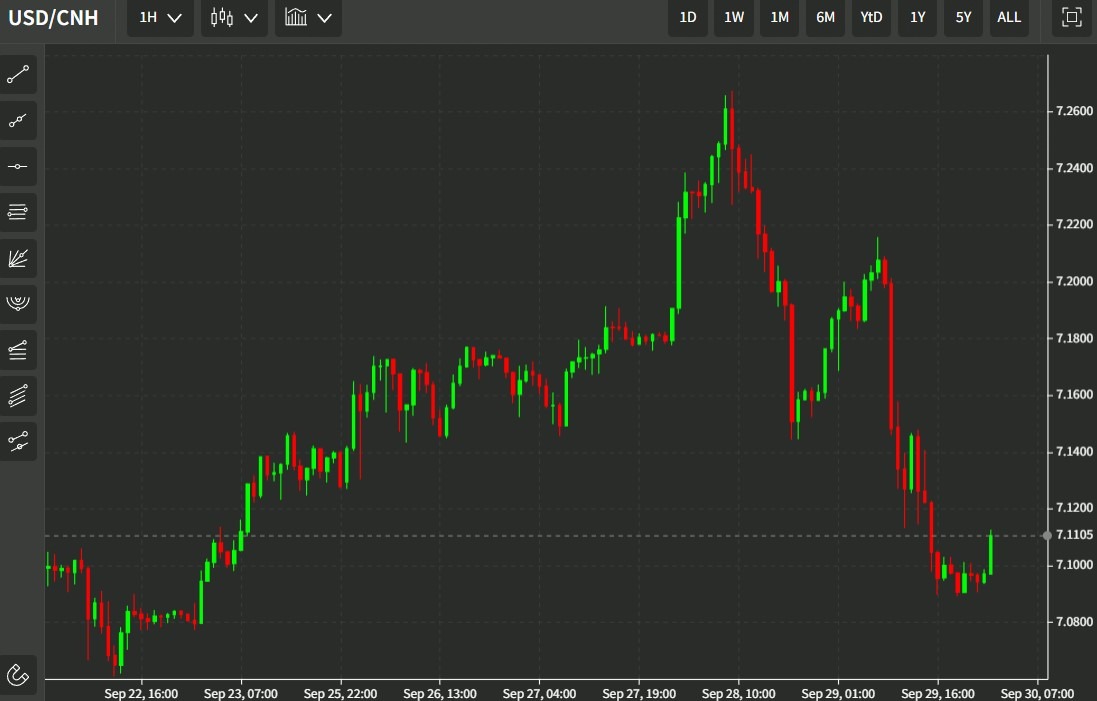The width and height of the screenshot is (1097, 701).
Task: Open the fullscreen chart view
Action: coord(1071,17)
